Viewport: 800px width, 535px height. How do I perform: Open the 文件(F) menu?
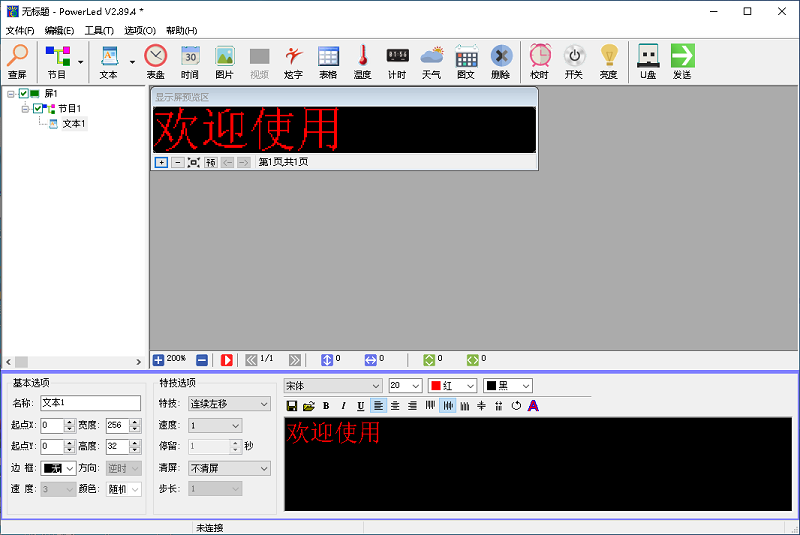coord(19,31)
